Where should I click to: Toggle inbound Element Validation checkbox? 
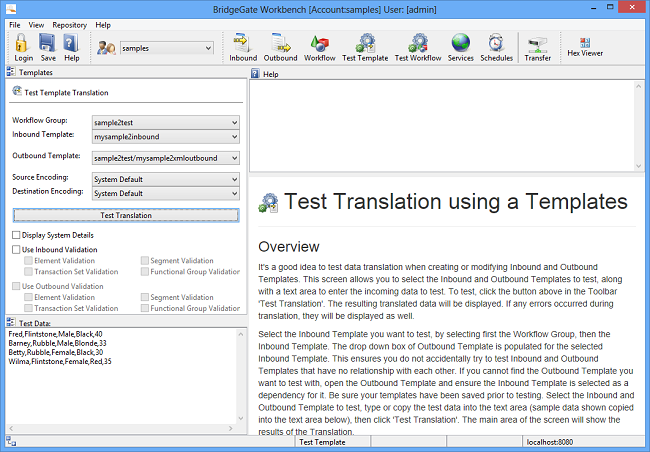coord(28,260)
